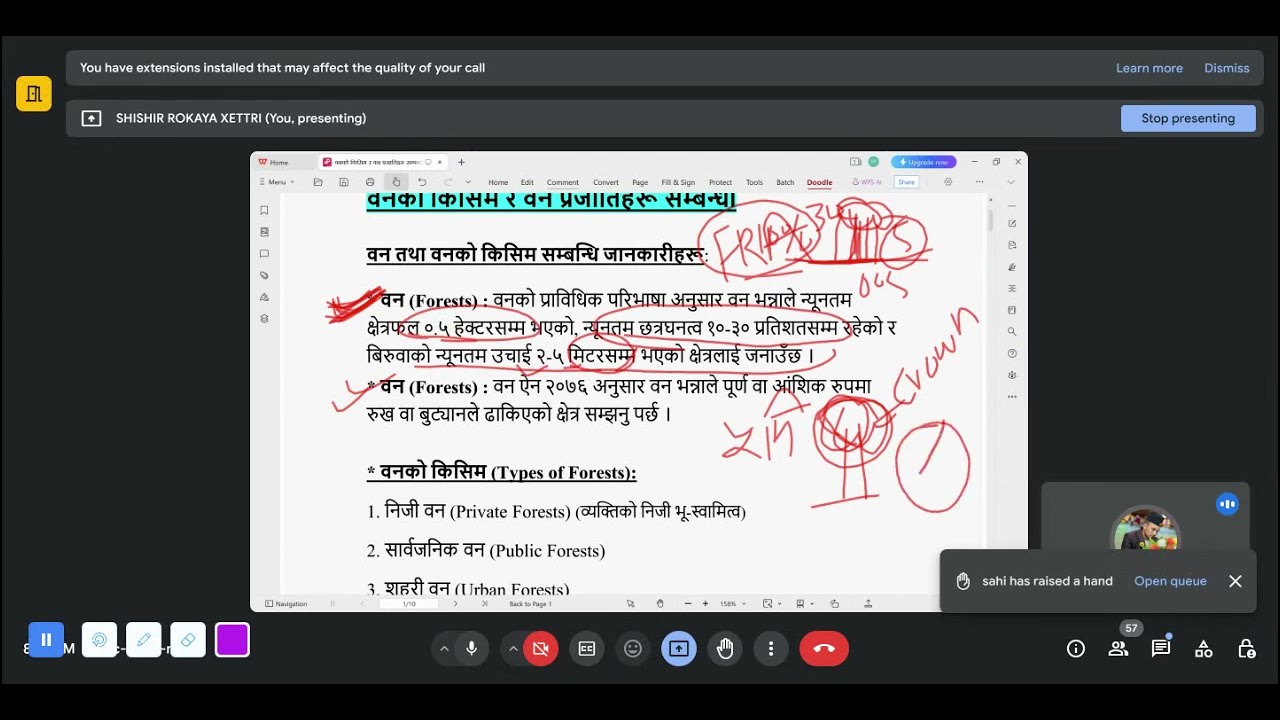Viewport: 1280px width, 720px height.
Task: Toggle closed captions
Action: pyautogui.click(x=587, y=649)
